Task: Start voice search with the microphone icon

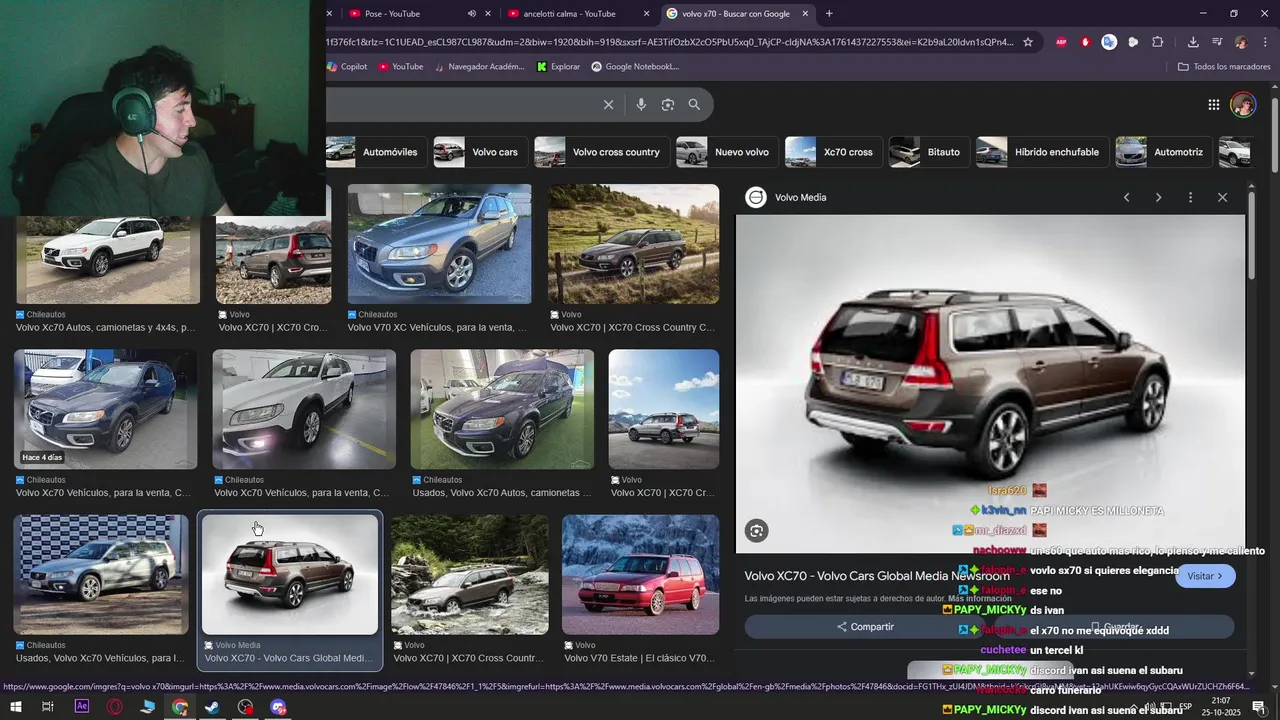Action: (x=641, y=104)
